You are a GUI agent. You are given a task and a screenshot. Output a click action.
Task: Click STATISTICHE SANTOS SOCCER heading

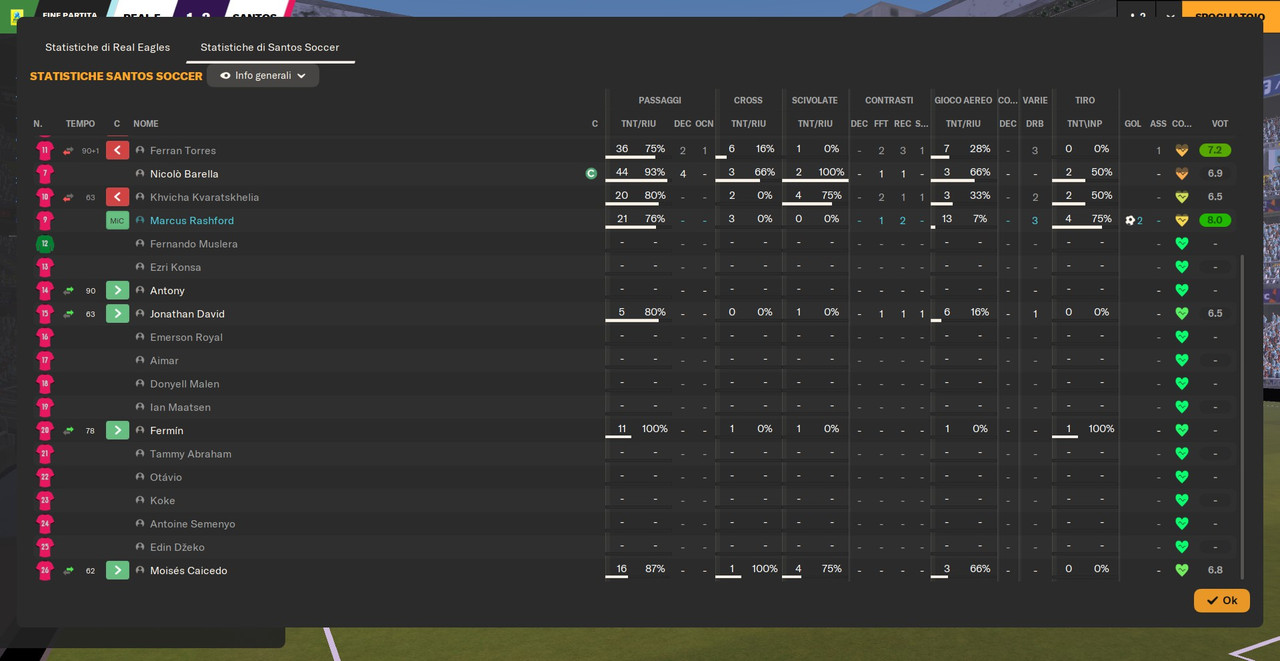tap(116, 76)
